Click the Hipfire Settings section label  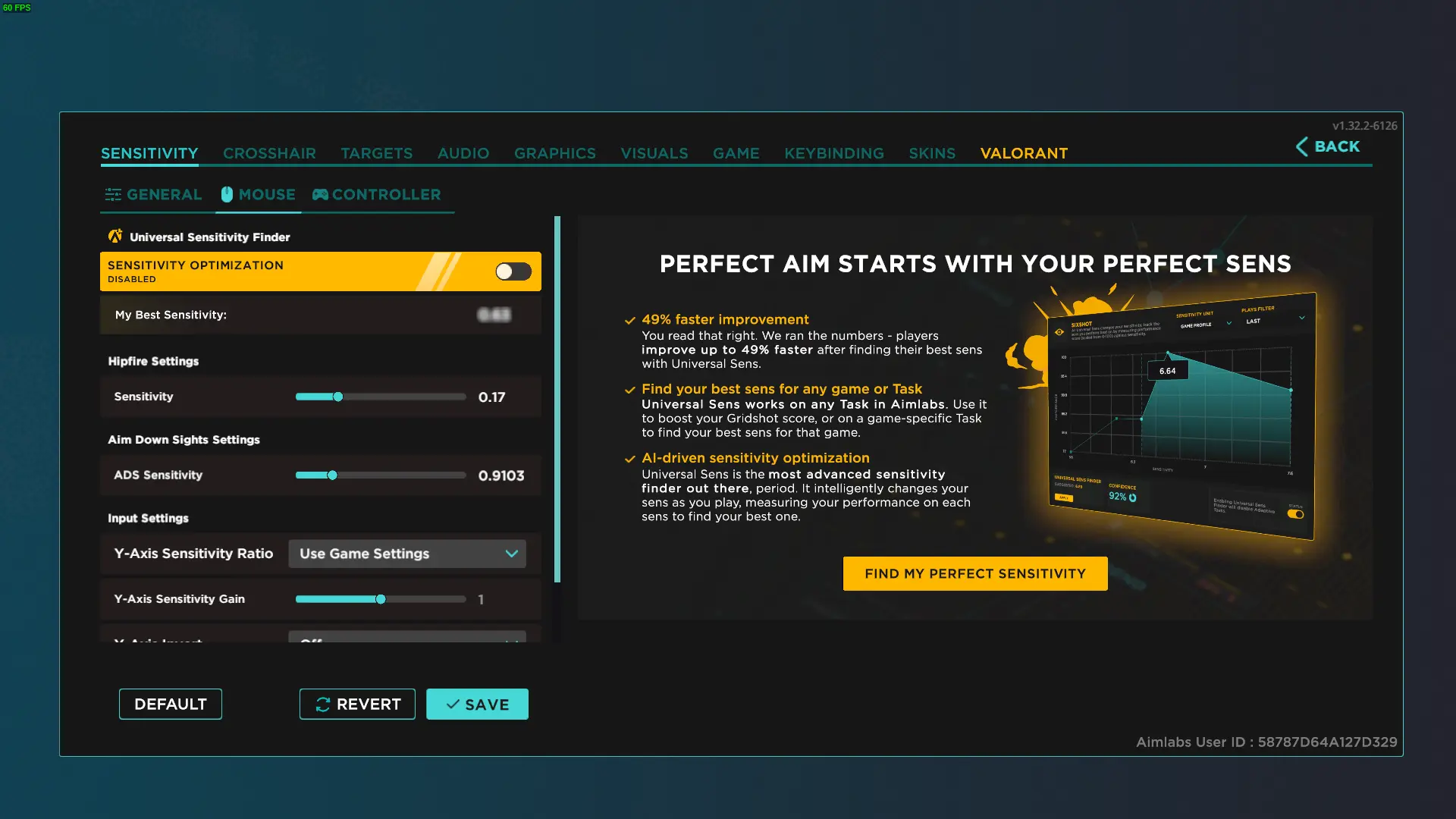pyautogui.click(x=153, y=362)
